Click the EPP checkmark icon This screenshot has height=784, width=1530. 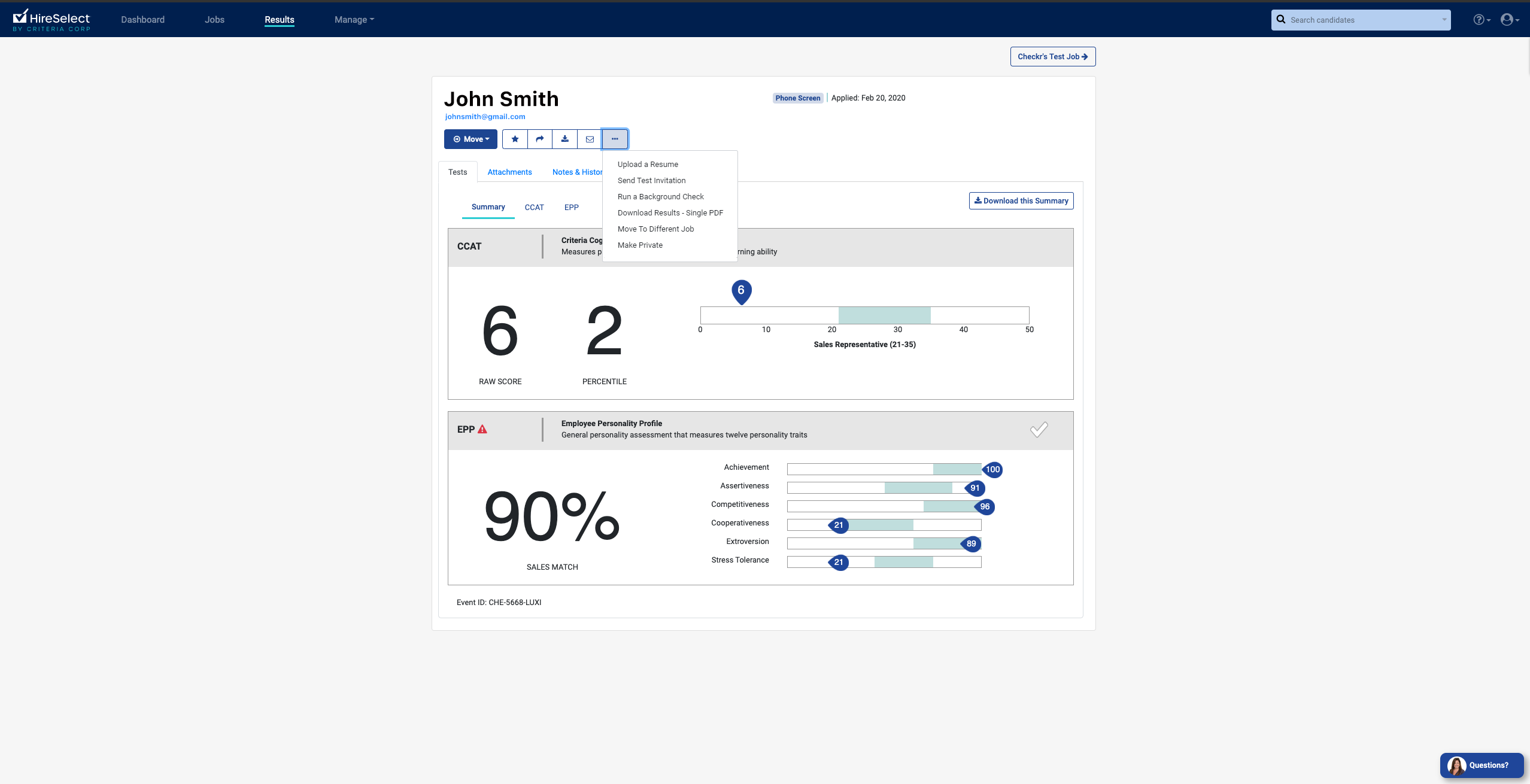[1039, 429]
